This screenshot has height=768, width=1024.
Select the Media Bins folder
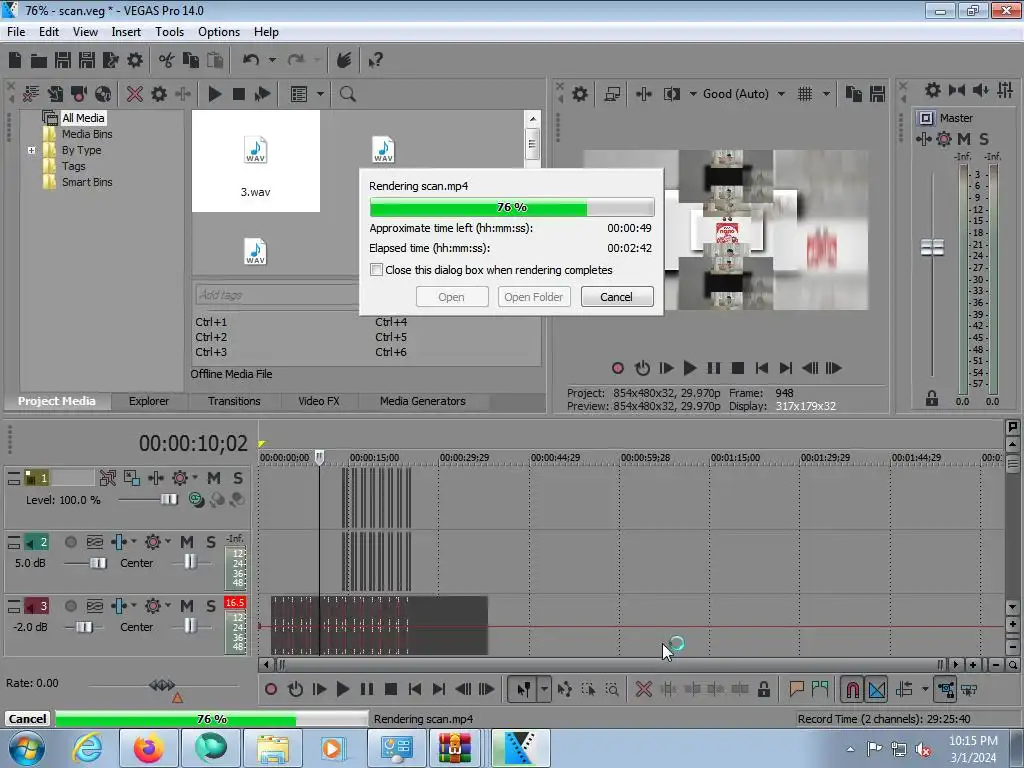click(x=87, y=134)
